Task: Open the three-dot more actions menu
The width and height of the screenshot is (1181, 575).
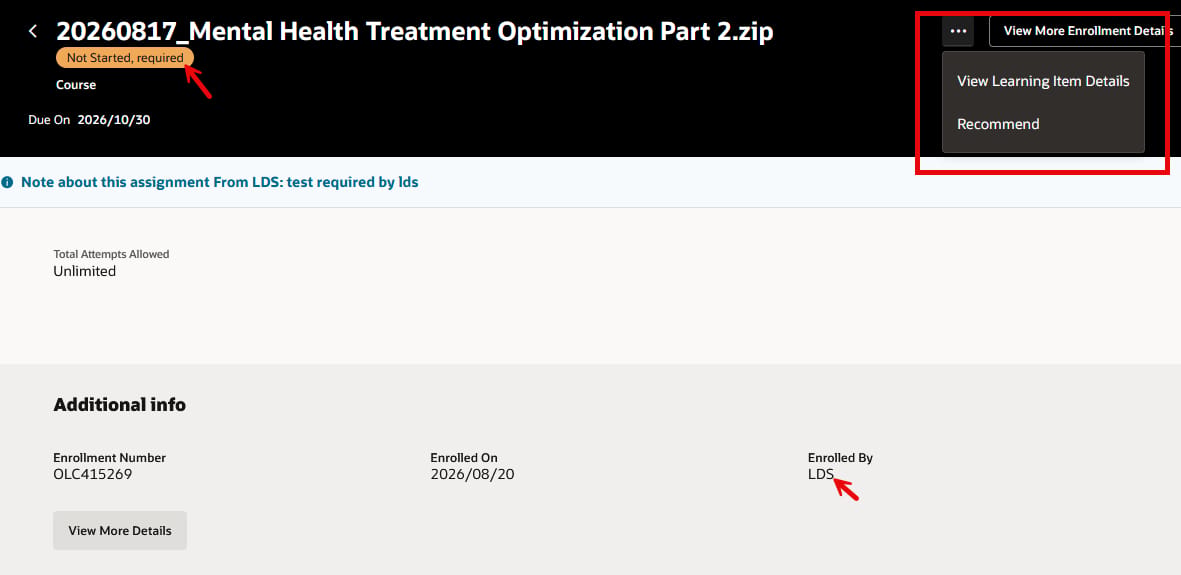Action: 957,31
